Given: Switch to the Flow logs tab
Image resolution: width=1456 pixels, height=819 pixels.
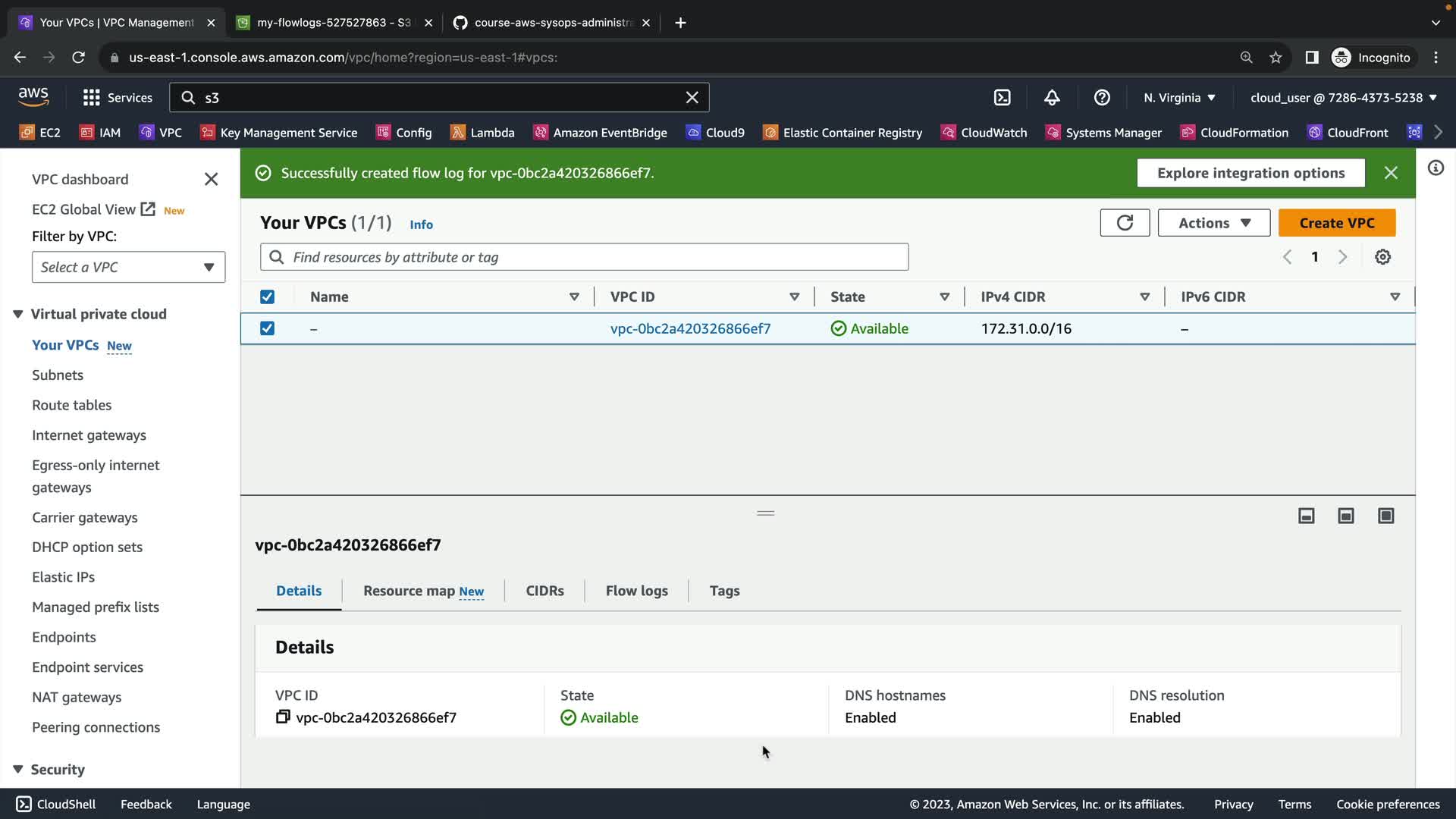Looking at the screenshot, I should [636, 591].
